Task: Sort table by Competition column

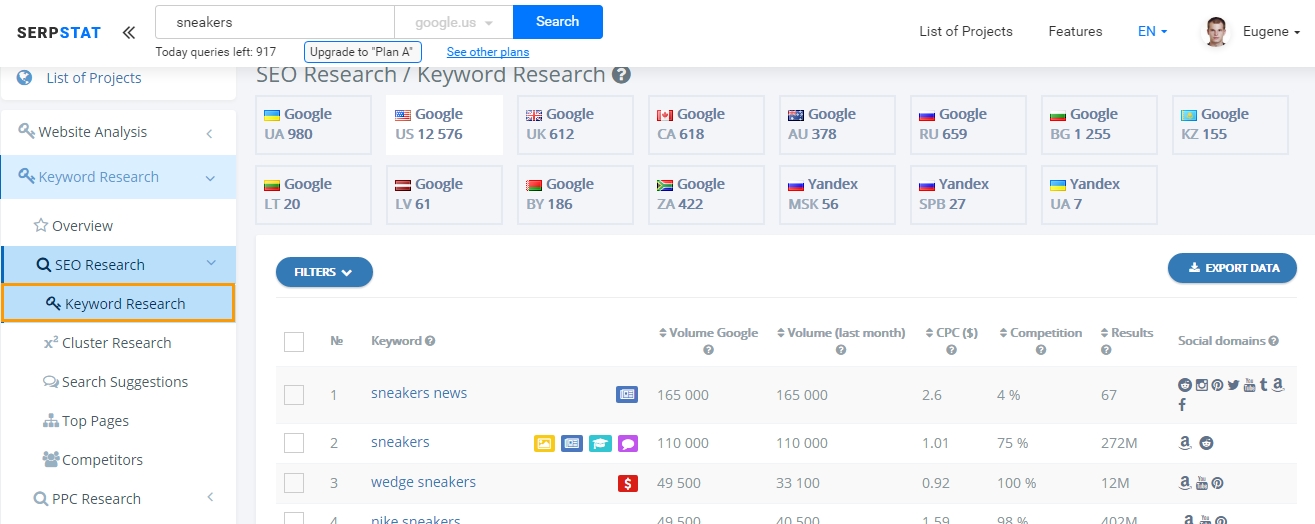Action: coord(1040,333)
